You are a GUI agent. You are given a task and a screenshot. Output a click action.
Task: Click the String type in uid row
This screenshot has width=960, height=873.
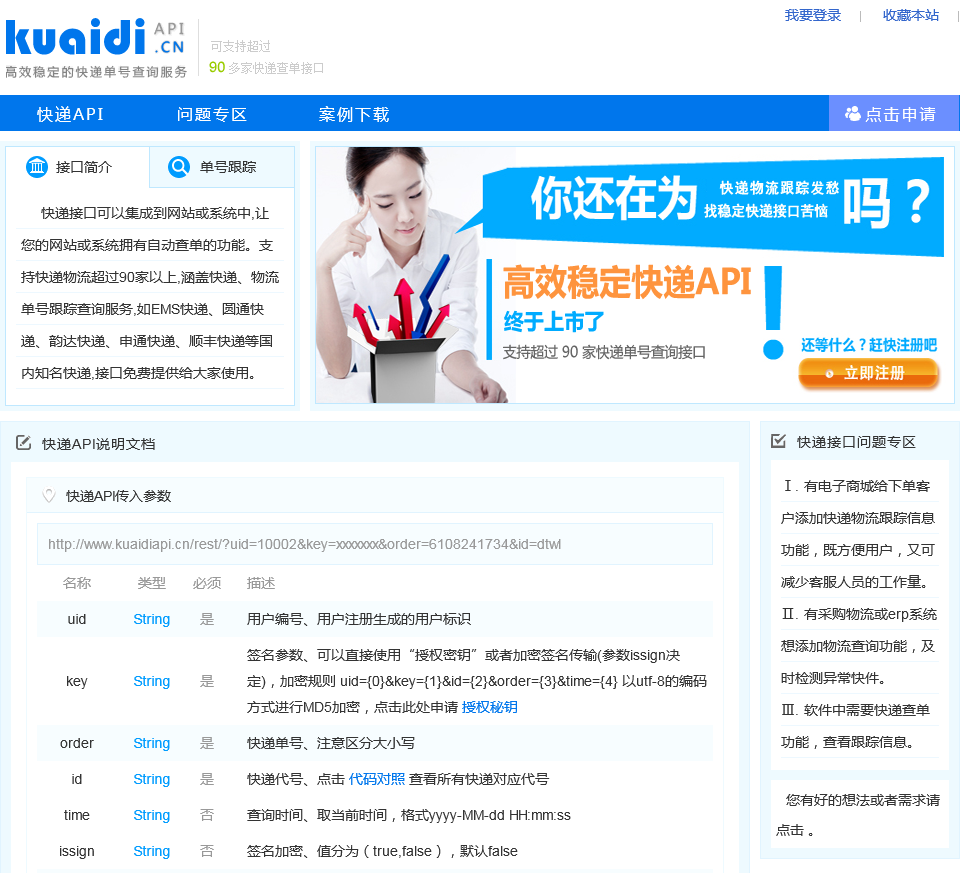[x=152, y=619]
